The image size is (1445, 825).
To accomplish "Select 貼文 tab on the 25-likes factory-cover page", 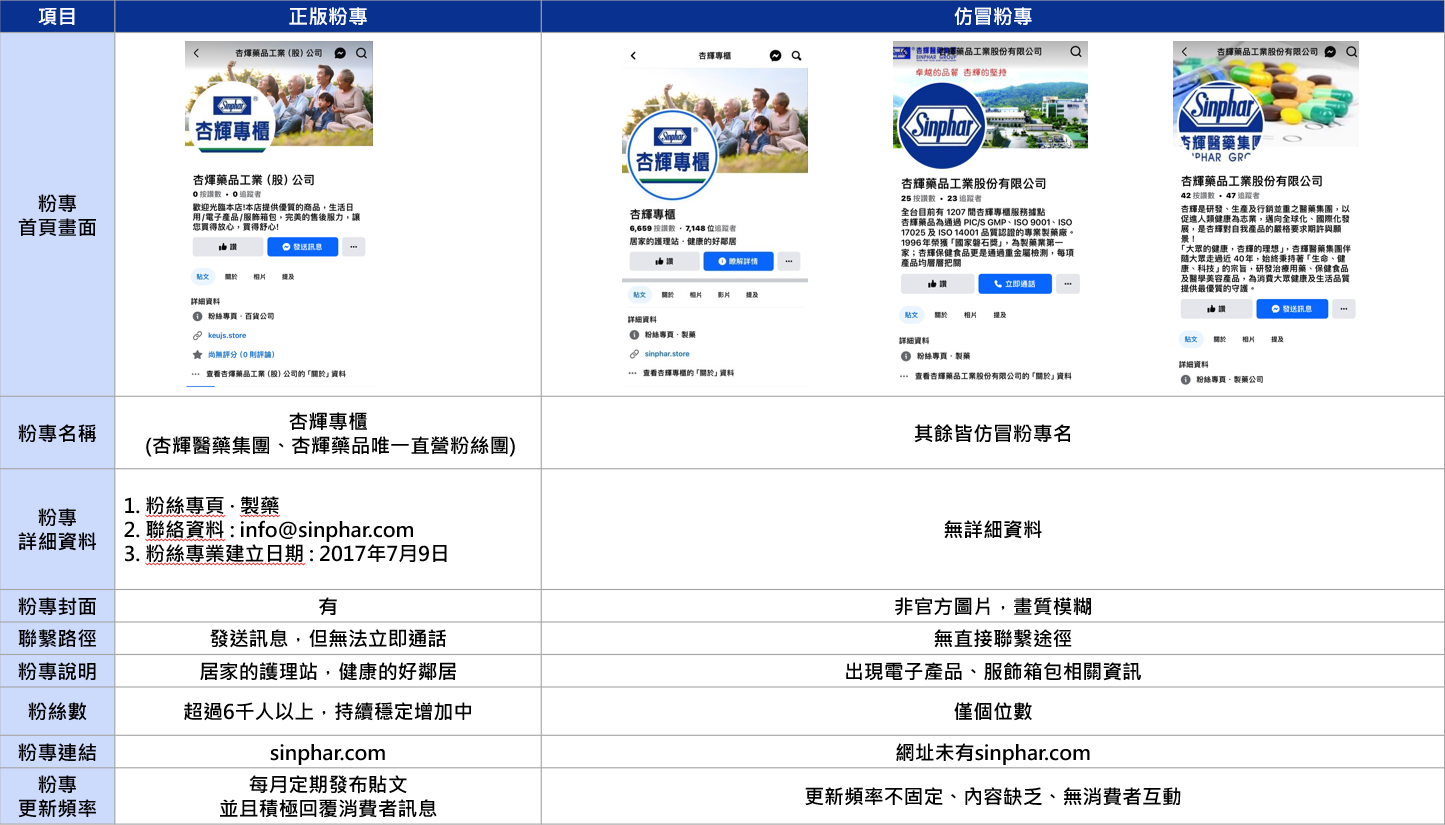I will (912, 315).
